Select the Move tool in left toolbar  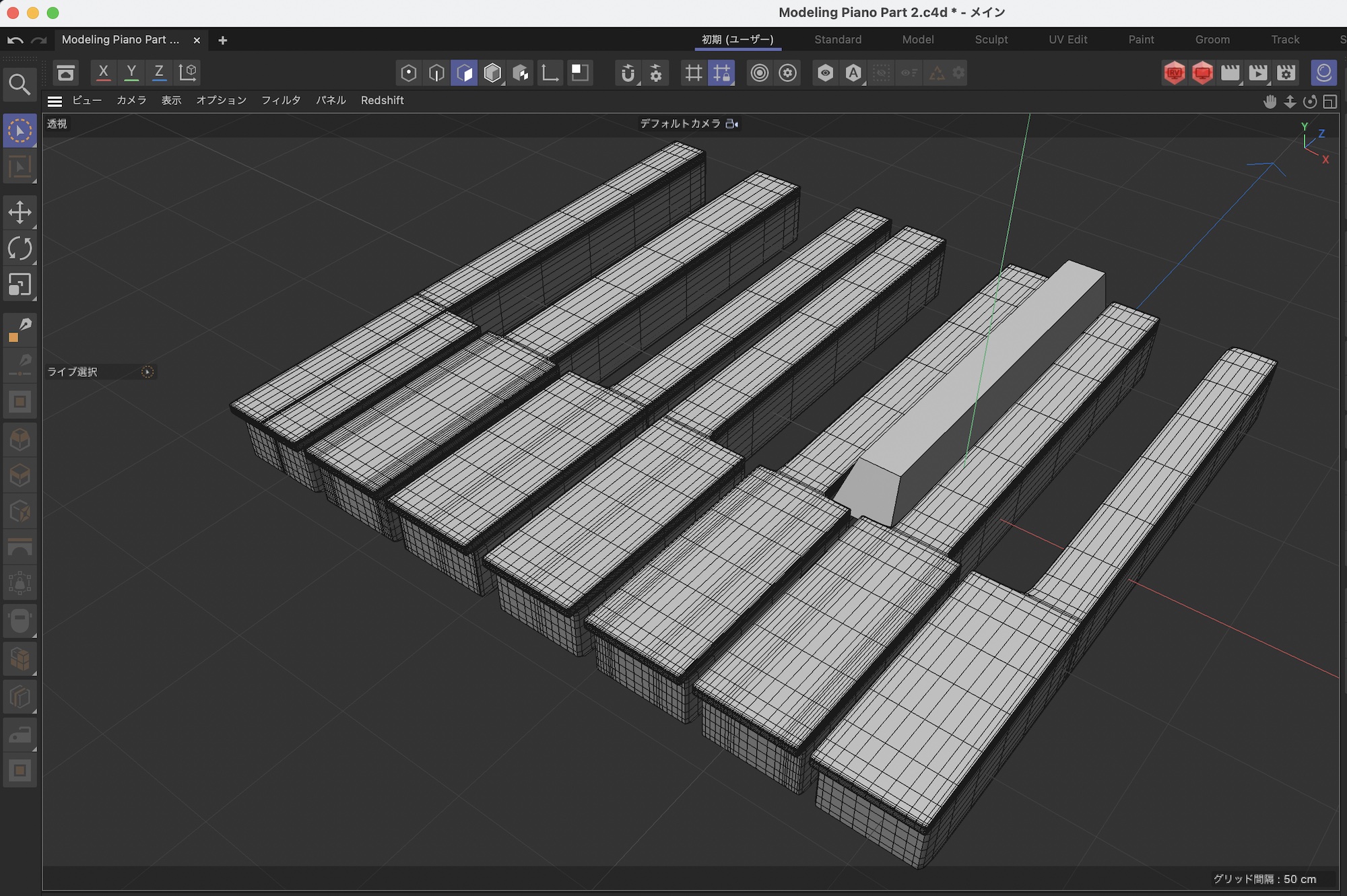coord(20,213)
